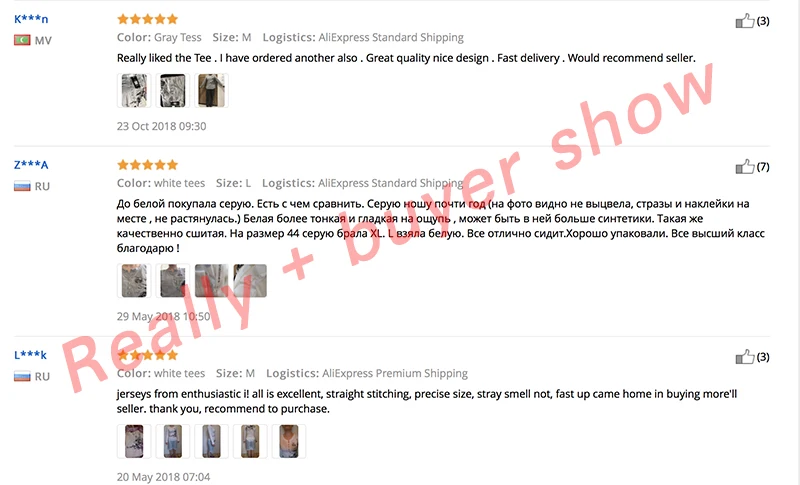Open reviewer profile K***n
The height and width of the screenshot is (485, 800).
[x=31, y=19]
